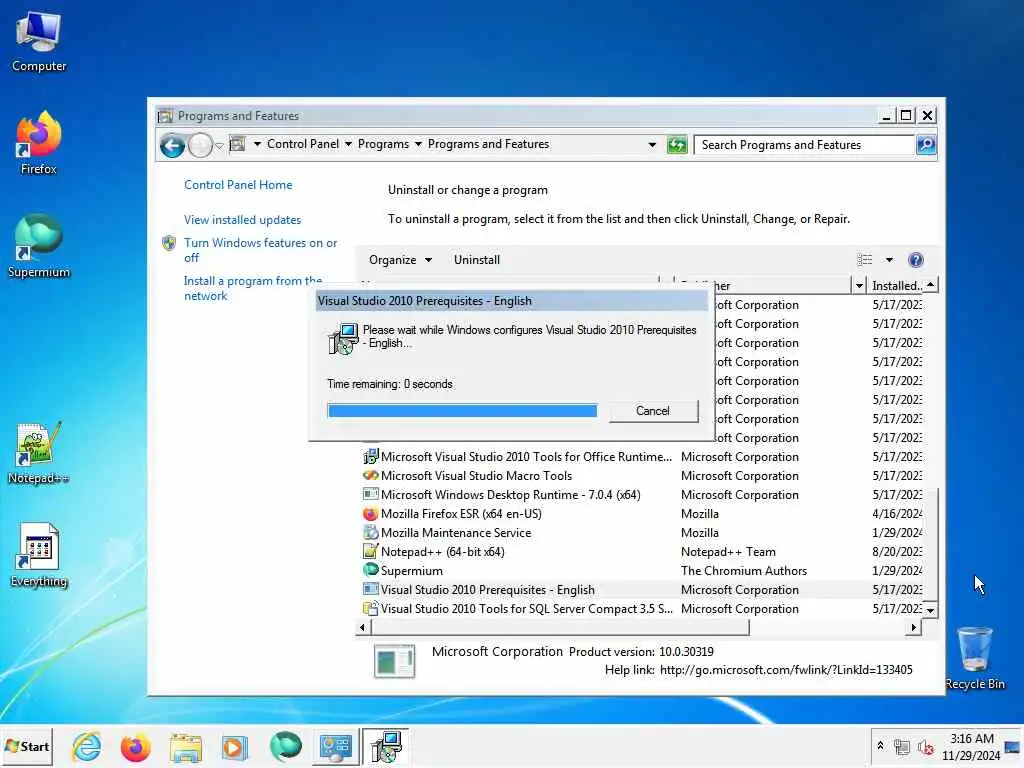This screenshot has width=1024, height=768.
Task: Click Programs in the address breadcrumb
Action: pos(383,144)
